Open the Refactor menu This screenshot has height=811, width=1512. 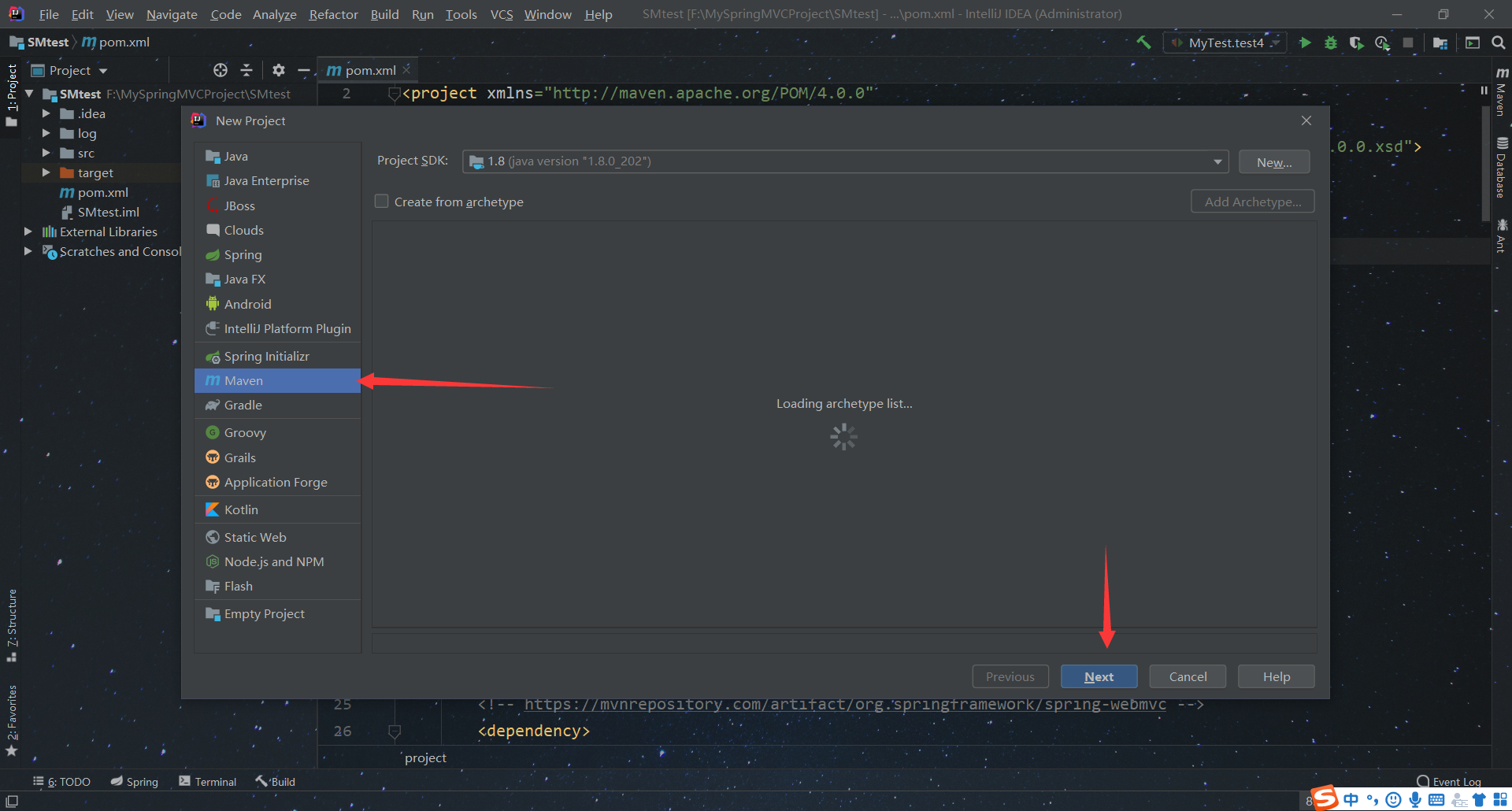(333, 14)
